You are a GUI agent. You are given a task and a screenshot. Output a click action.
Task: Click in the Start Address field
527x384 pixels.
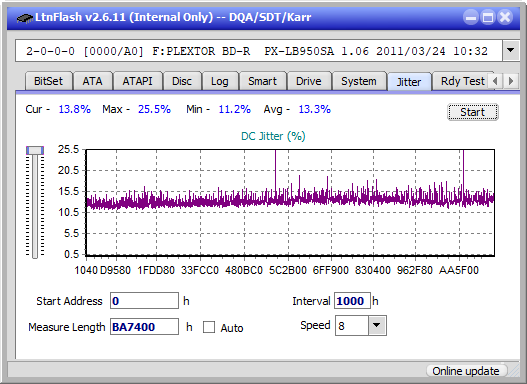pyautogui.click(x=144, y=301)
